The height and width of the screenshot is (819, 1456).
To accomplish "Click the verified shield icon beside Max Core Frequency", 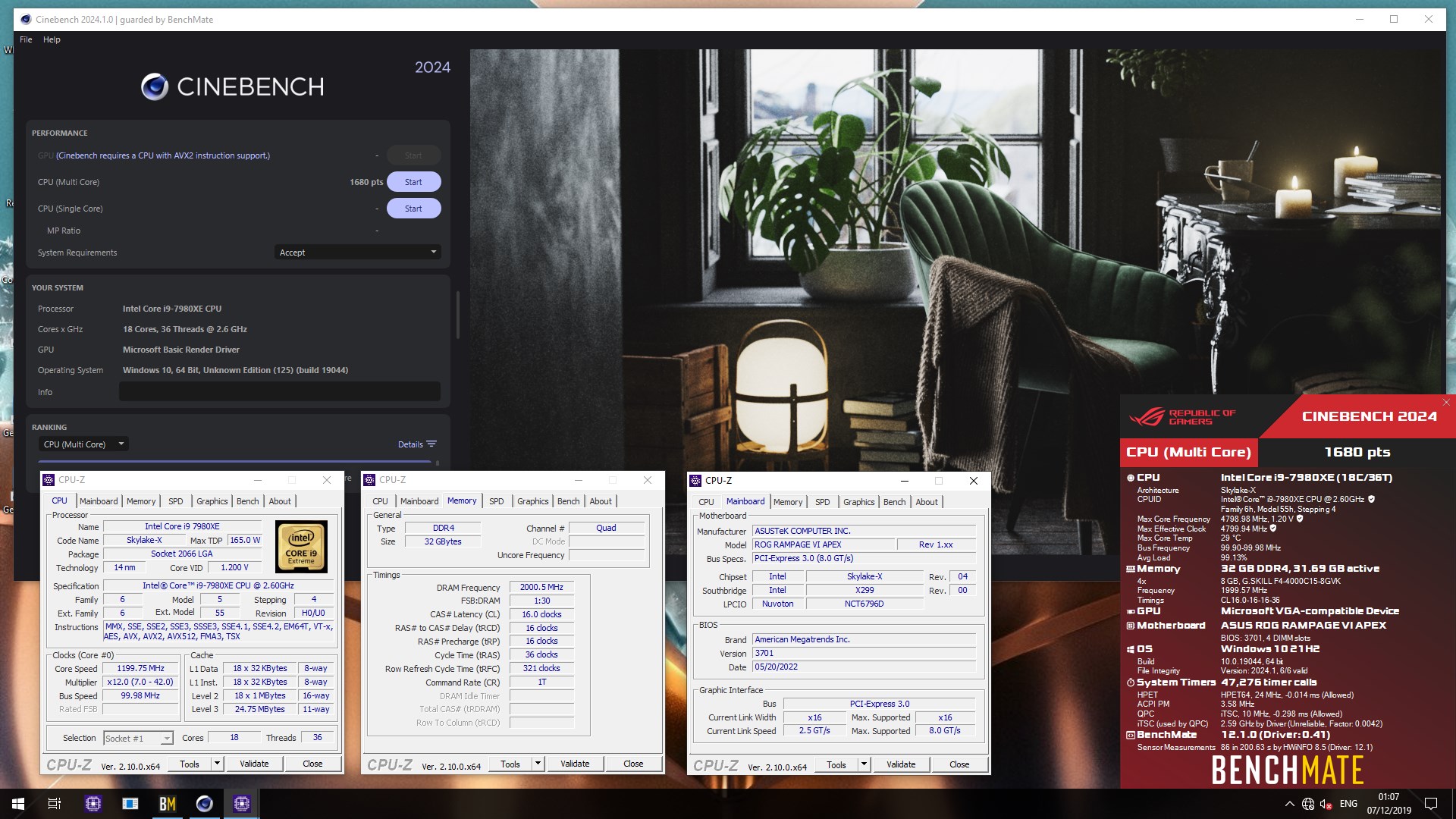I will 1300,519.
